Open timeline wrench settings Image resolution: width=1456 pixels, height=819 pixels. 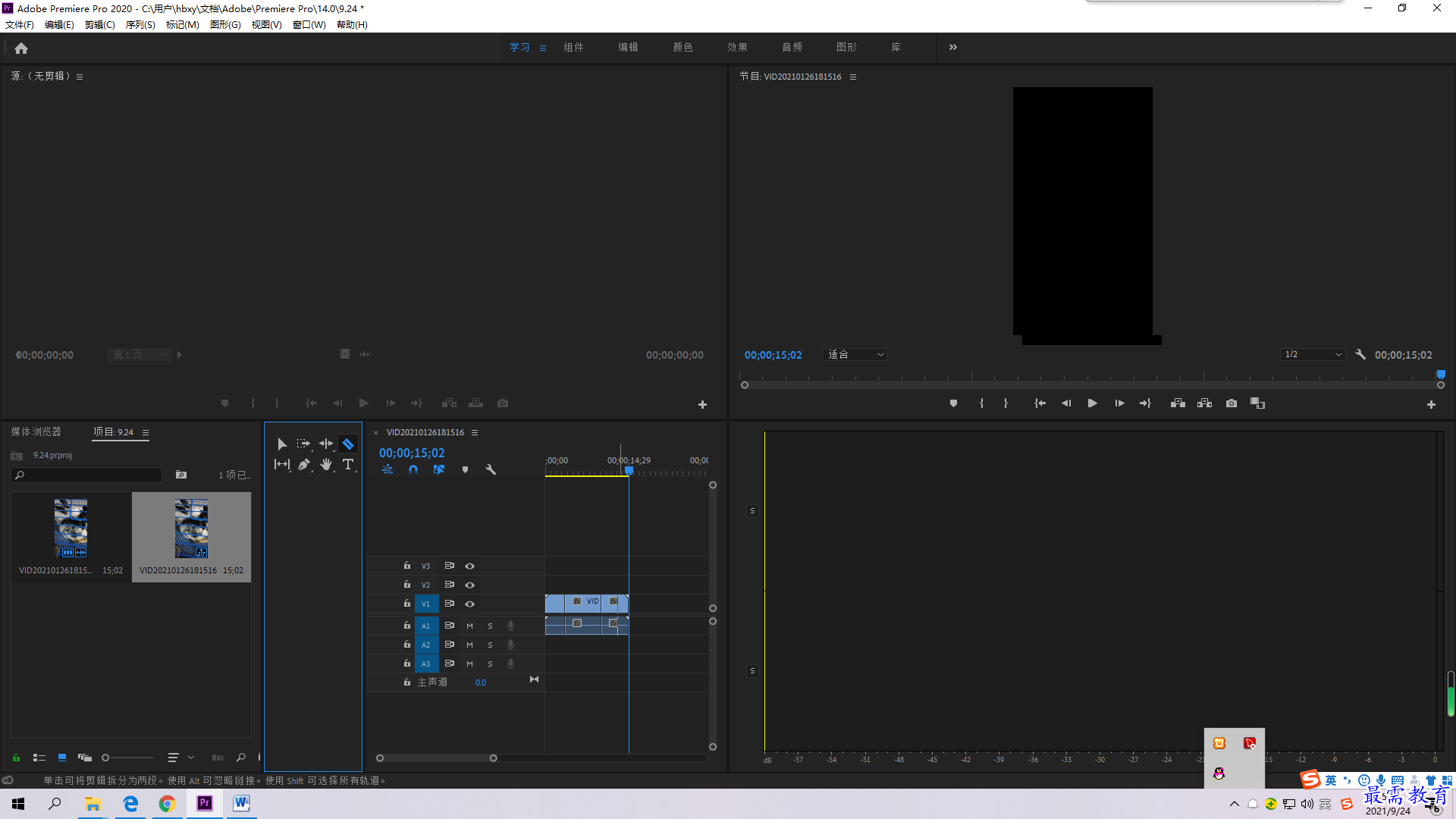tap(491, 469)
